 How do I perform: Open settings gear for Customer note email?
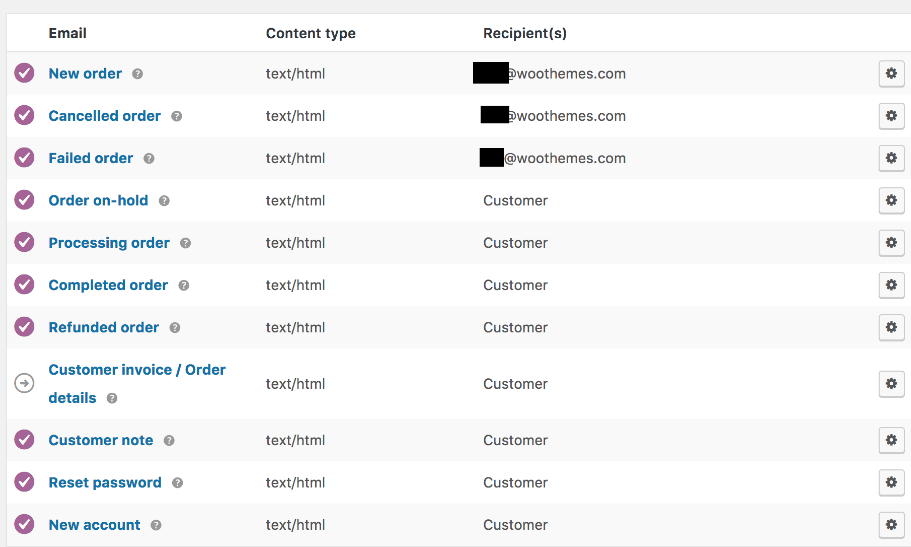point(891,440)
